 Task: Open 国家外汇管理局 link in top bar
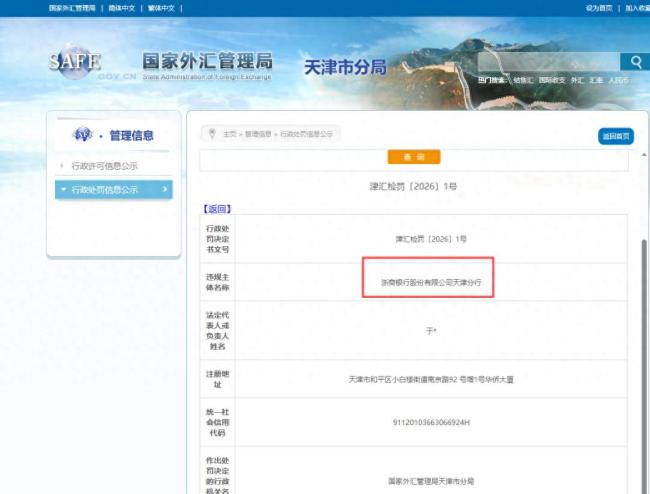coord(72,8)
